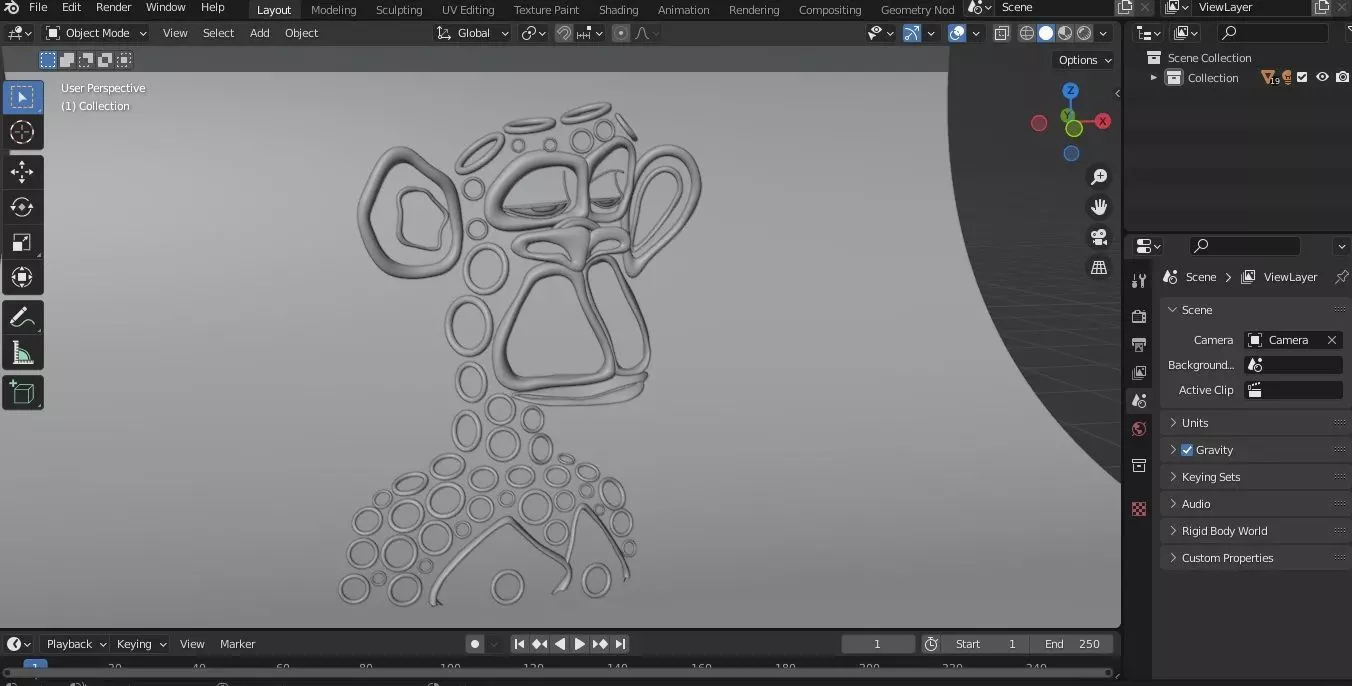Expand the Collection tree item
This screenshot has width=1352, height=686.
coord(1153,77)
